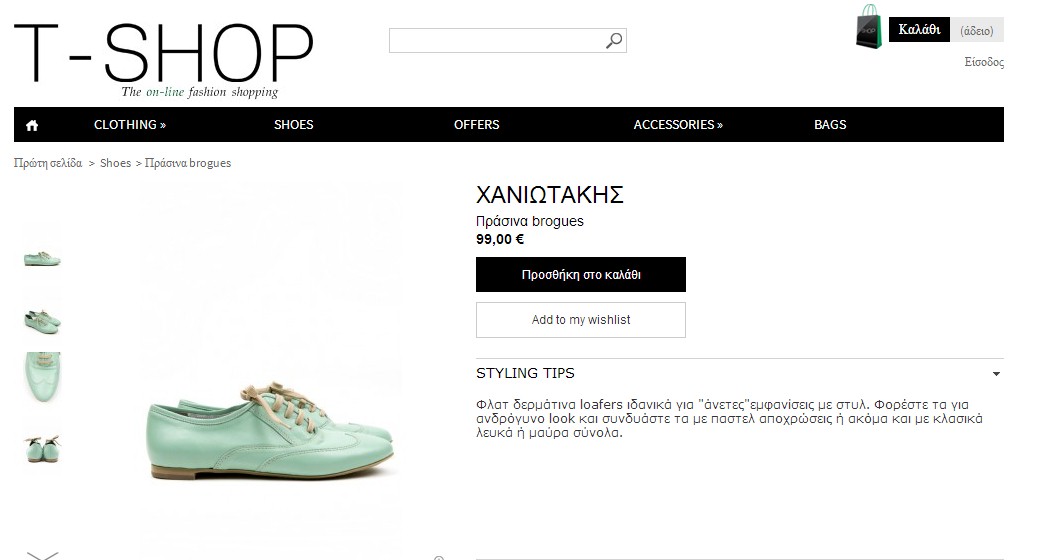This screenshot has width=1055, height=560.
Task: Open the OFFERS menu item
Action: point(476,125)
